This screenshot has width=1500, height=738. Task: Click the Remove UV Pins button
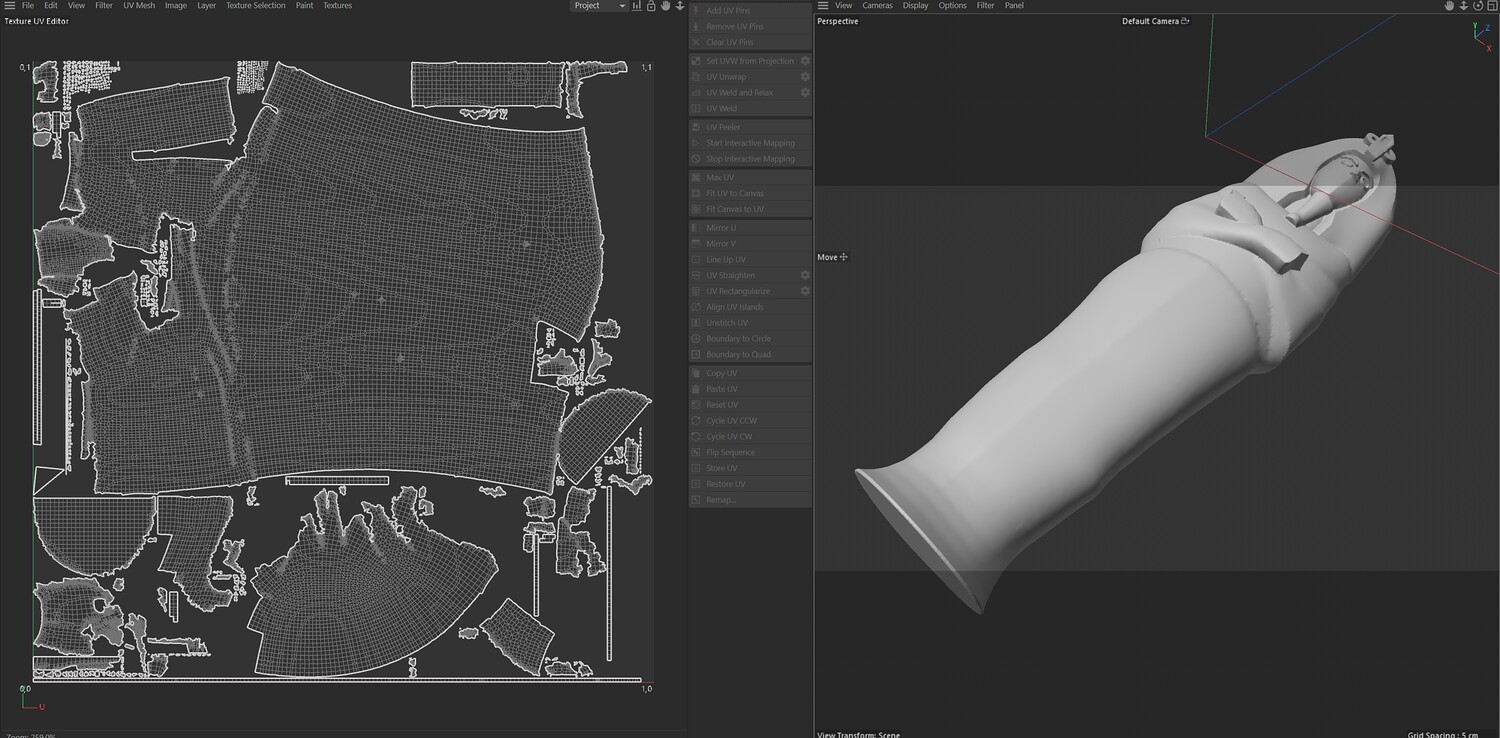pyautogui.click(x=750, y=27)
